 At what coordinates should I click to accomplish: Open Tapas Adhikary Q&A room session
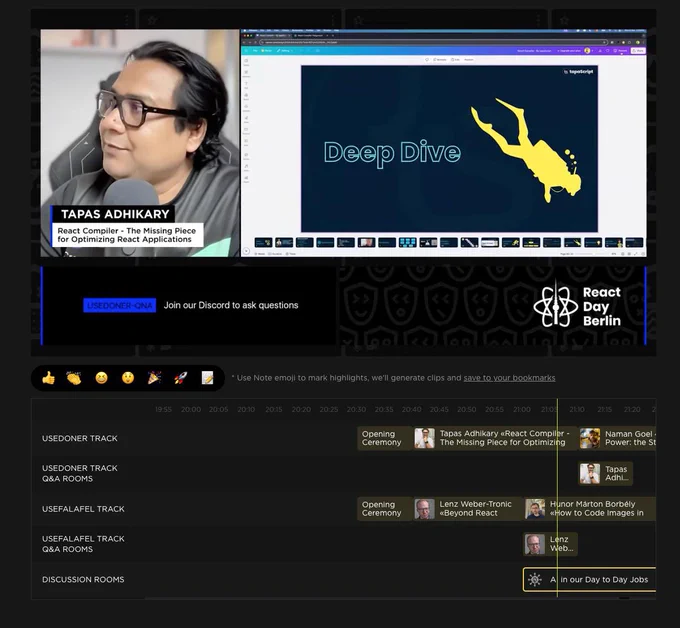(x=605, y=473)
